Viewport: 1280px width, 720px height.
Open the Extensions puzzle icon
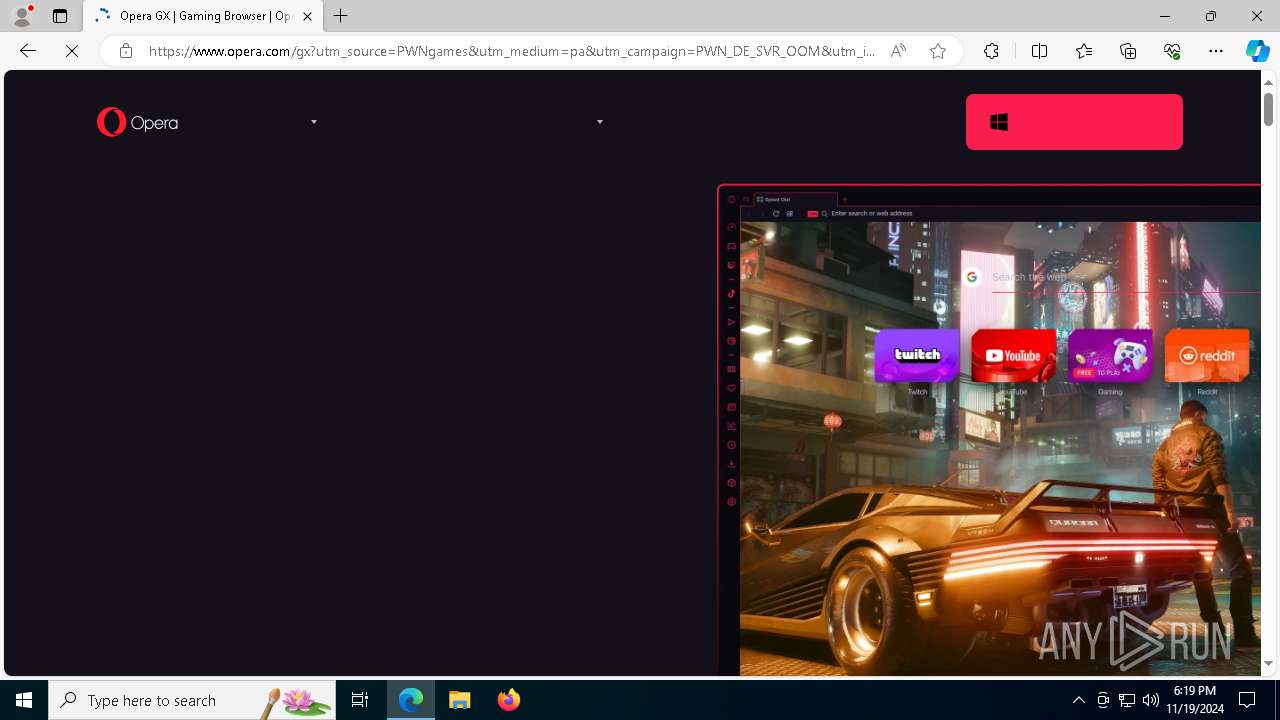991,51
